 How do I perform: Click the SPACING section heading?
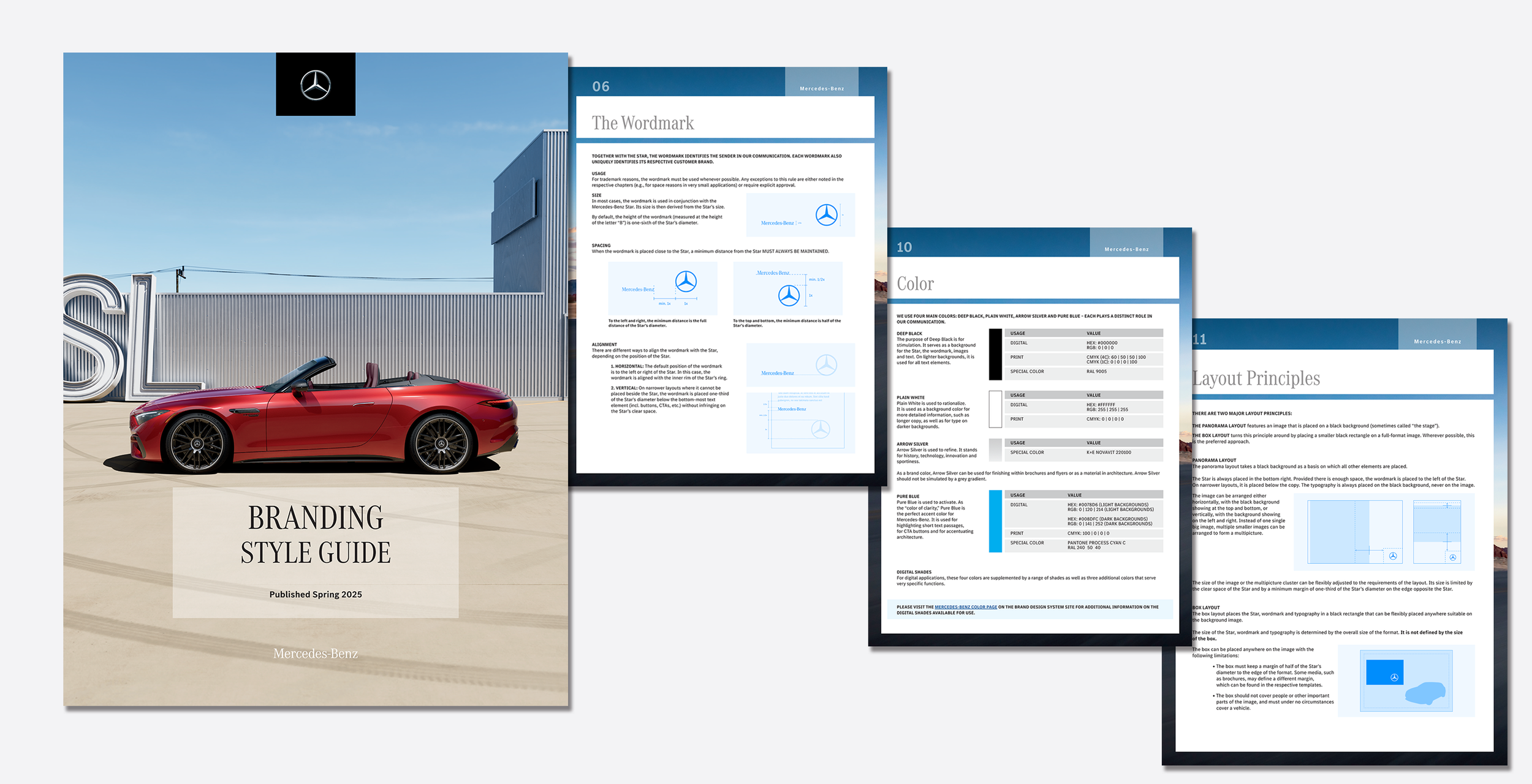pyautogui.click(x=601, y=245)
